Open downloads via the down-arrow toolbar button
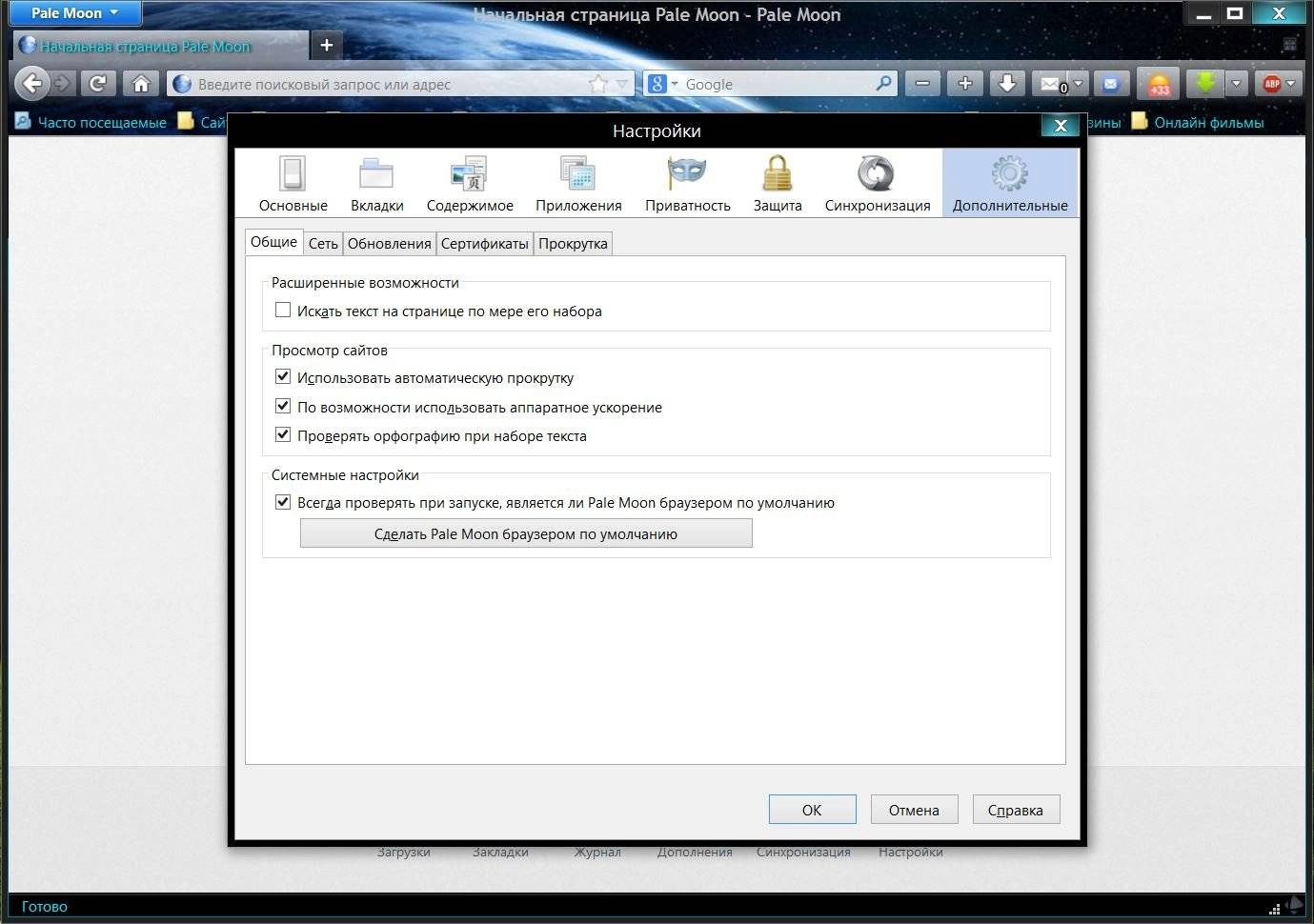Viewport: 1314px width, 924px height. (x=1006, y=84)
